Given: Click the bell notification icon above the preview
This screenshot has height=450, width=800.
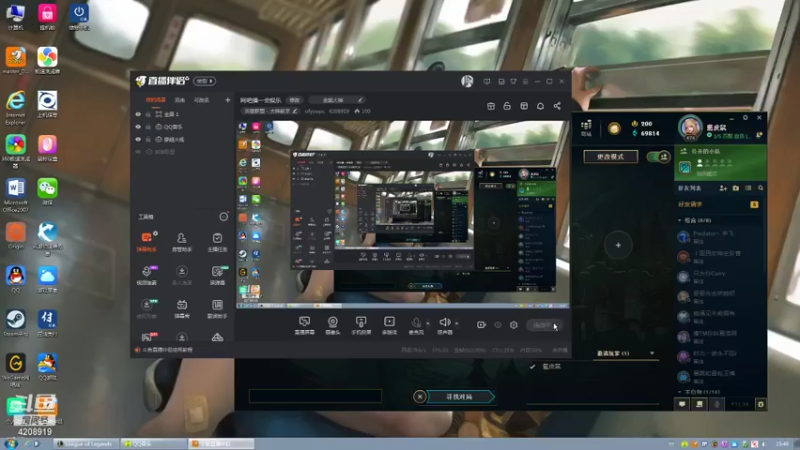Looking at the screenshot, I should (540, 106).
